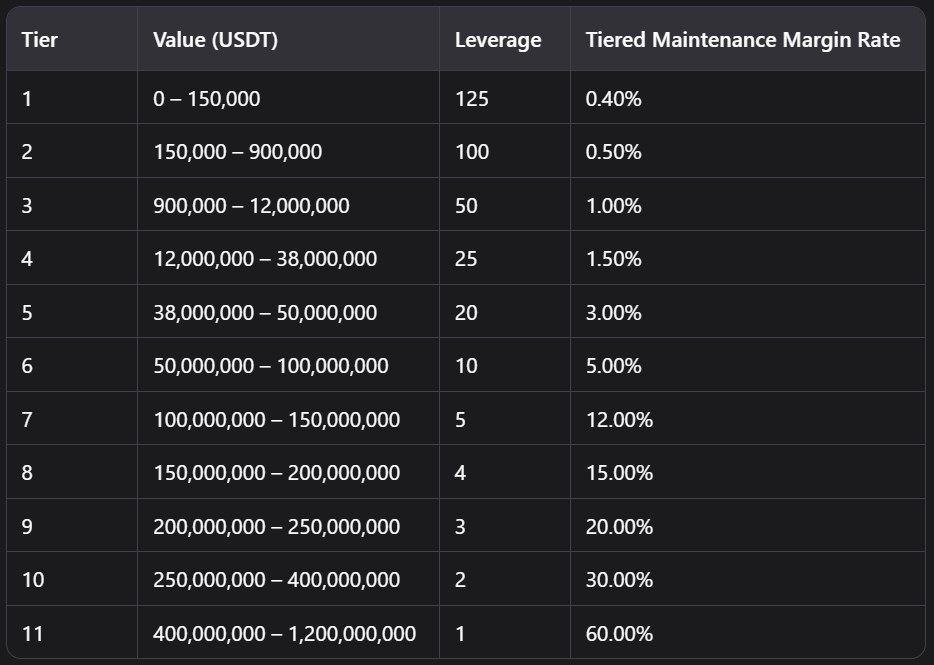Click the Tiered Maintenance Margin Rate header
Viewport: 934px width, 665px height.
point(742,40)
